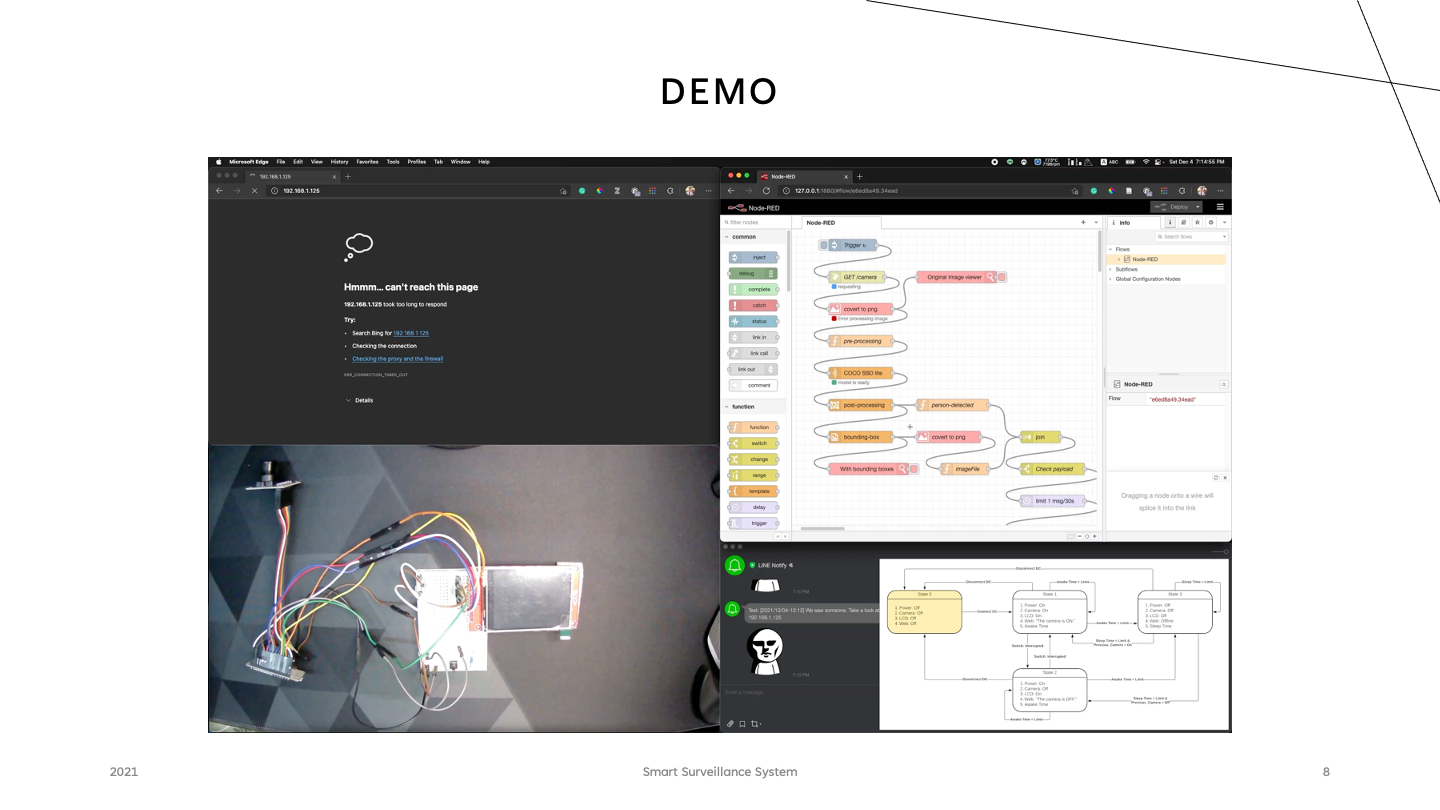Click the Search flows field in info sidebar
This screenshot has height=810, width=1440.
pyautogui.click(x=1190, y=237)
